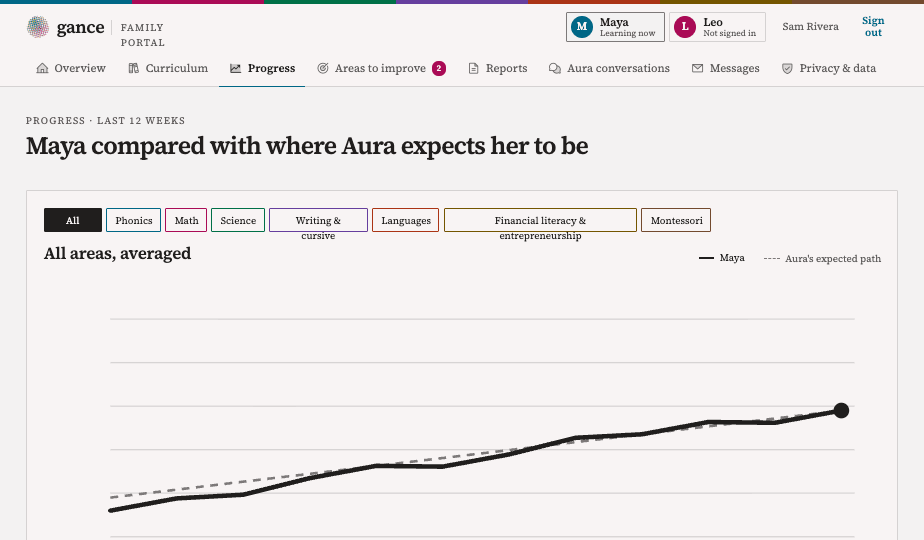Image resolution: width=924 pixels, height=540 pixels.
Task: Open the Reports tab
Action: tap(497, 68)
